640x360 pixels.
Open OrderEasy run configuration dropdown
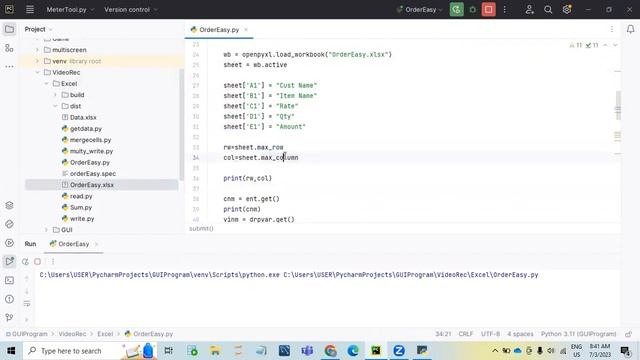click(420, 9)
